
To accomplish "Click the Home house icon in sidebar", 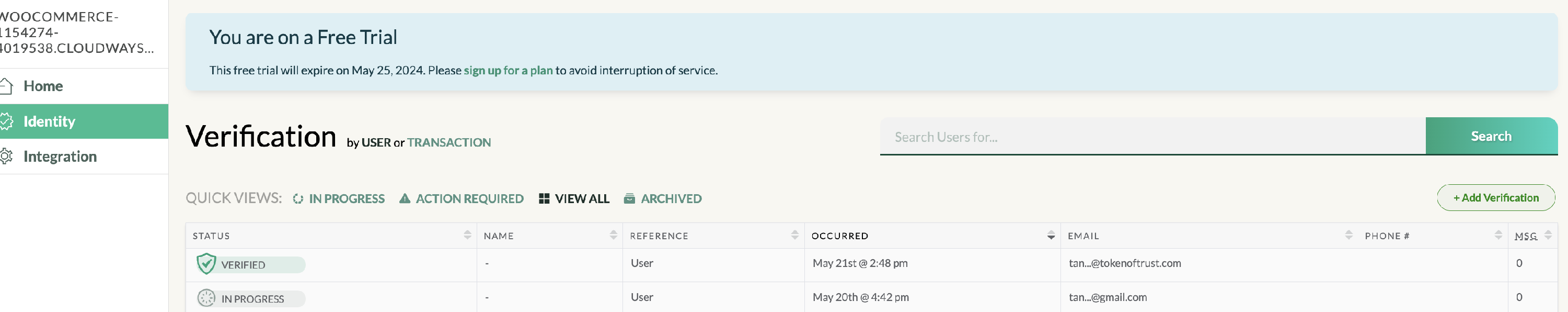I will coord(6,86).
